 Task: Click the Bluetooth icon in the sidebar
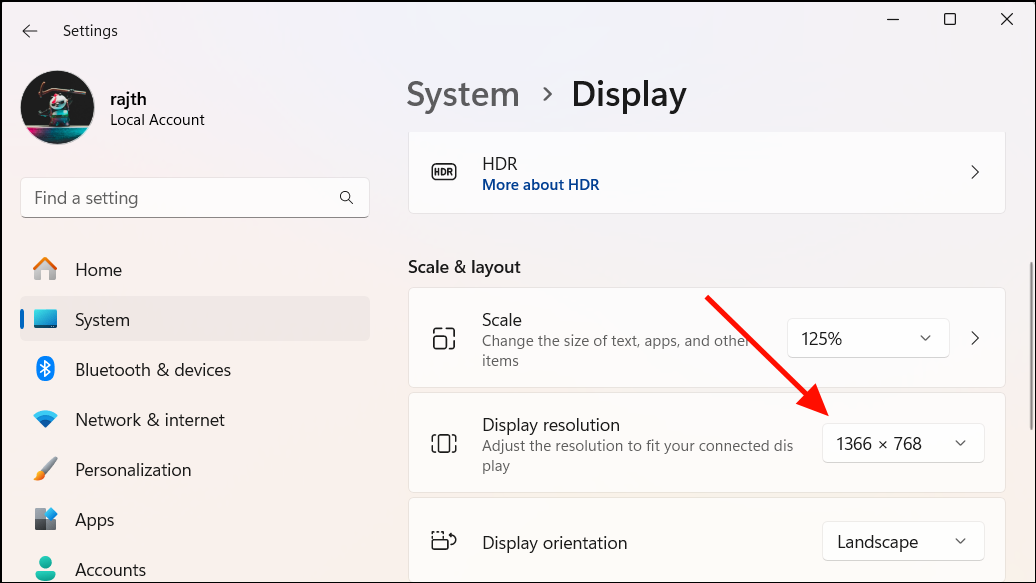point(45,369)
